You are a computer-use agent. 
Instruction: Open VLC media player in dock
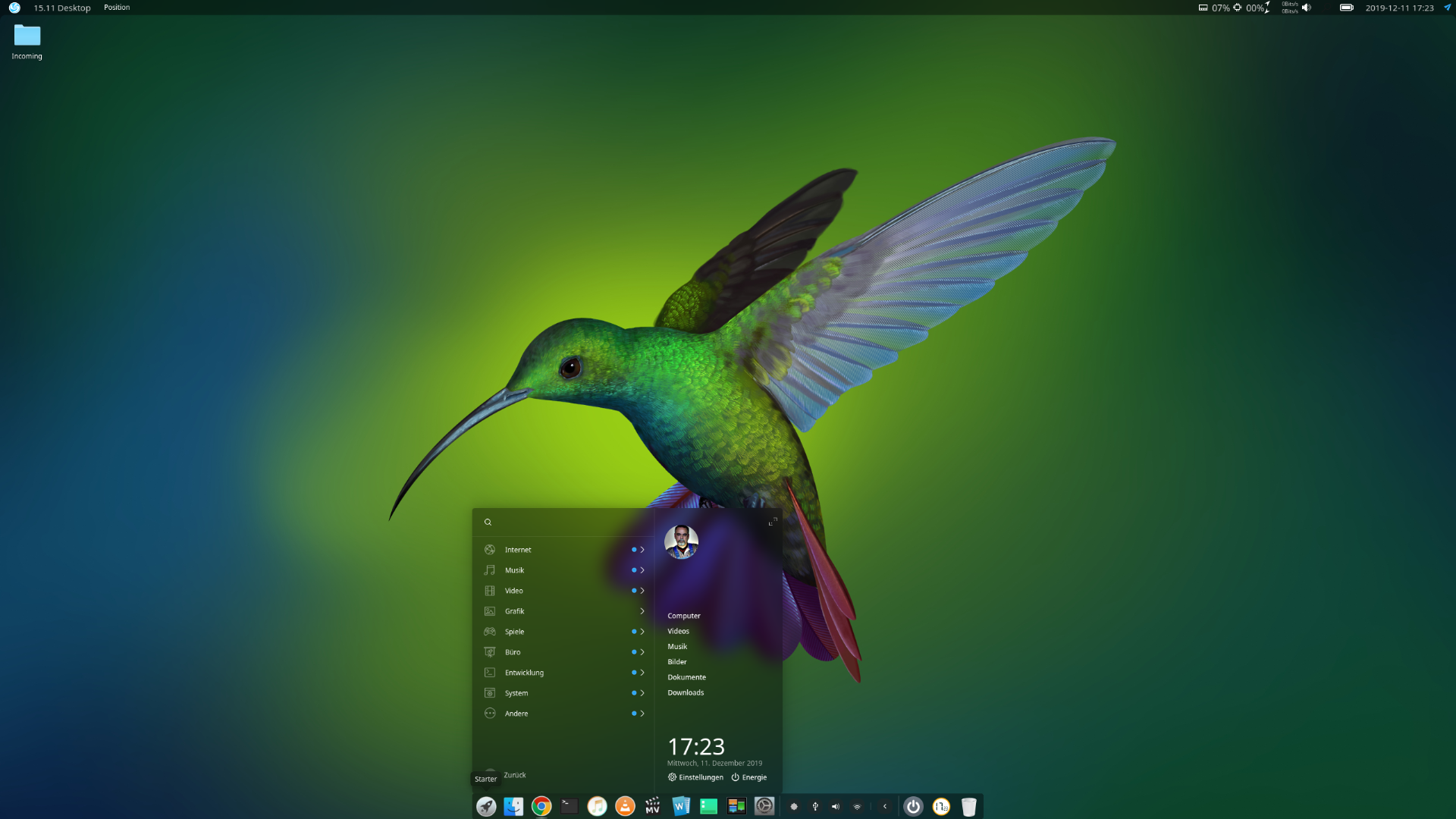pos(625,806)
